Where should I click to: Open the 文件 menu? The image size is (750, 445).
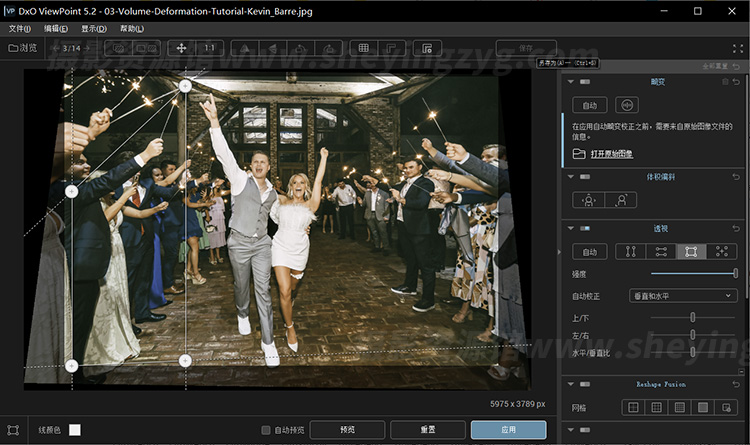click(x=19, y=28)
